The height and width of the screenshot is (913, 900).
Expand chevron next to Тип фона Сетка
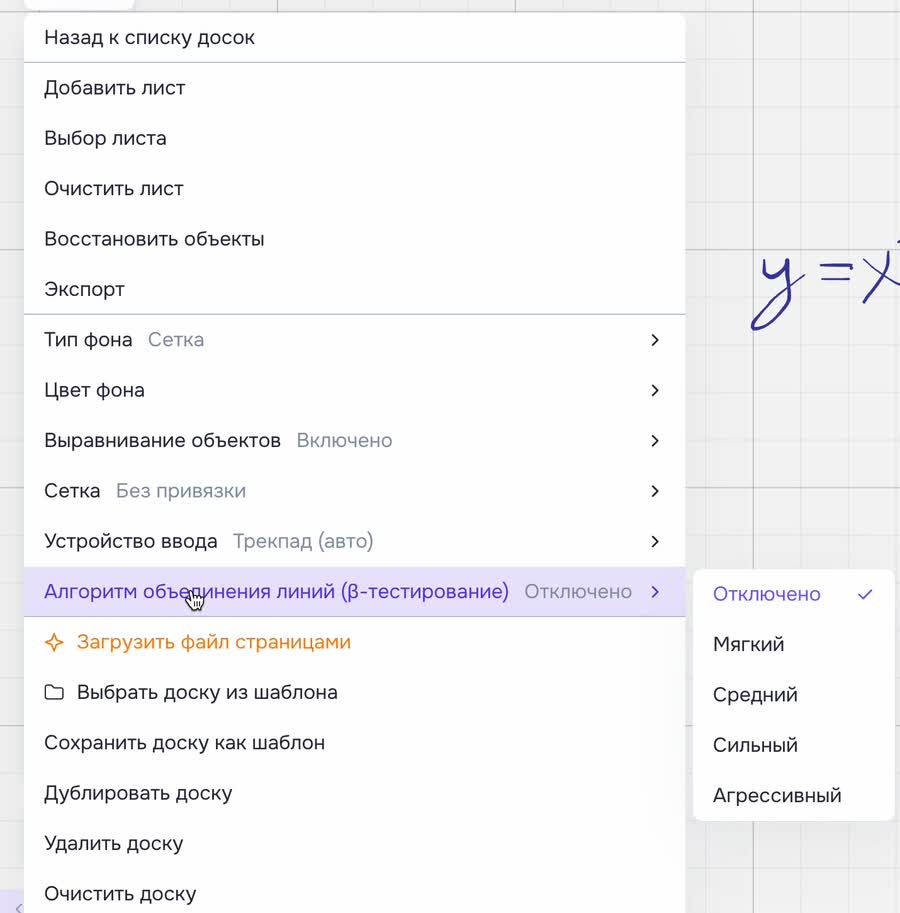pyautogui.click(x=655, y=340)
